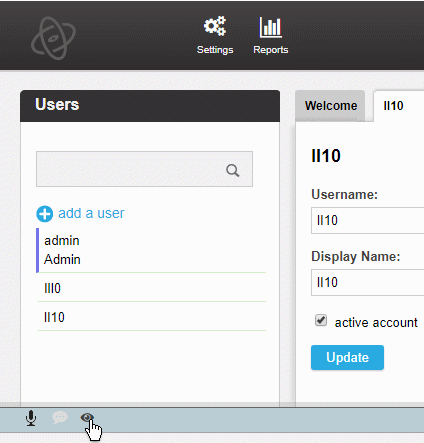
Task: Open the chat bubble icon
Action: coord(60,418)
